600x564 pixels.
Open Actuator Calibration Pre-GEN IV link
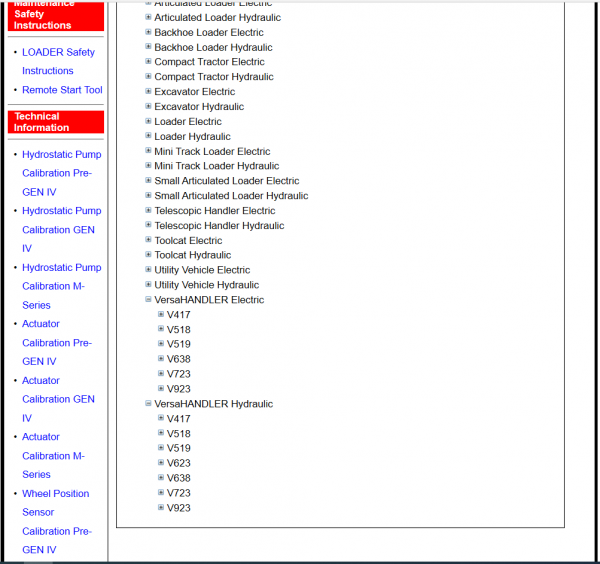click(x=57, y=342)
